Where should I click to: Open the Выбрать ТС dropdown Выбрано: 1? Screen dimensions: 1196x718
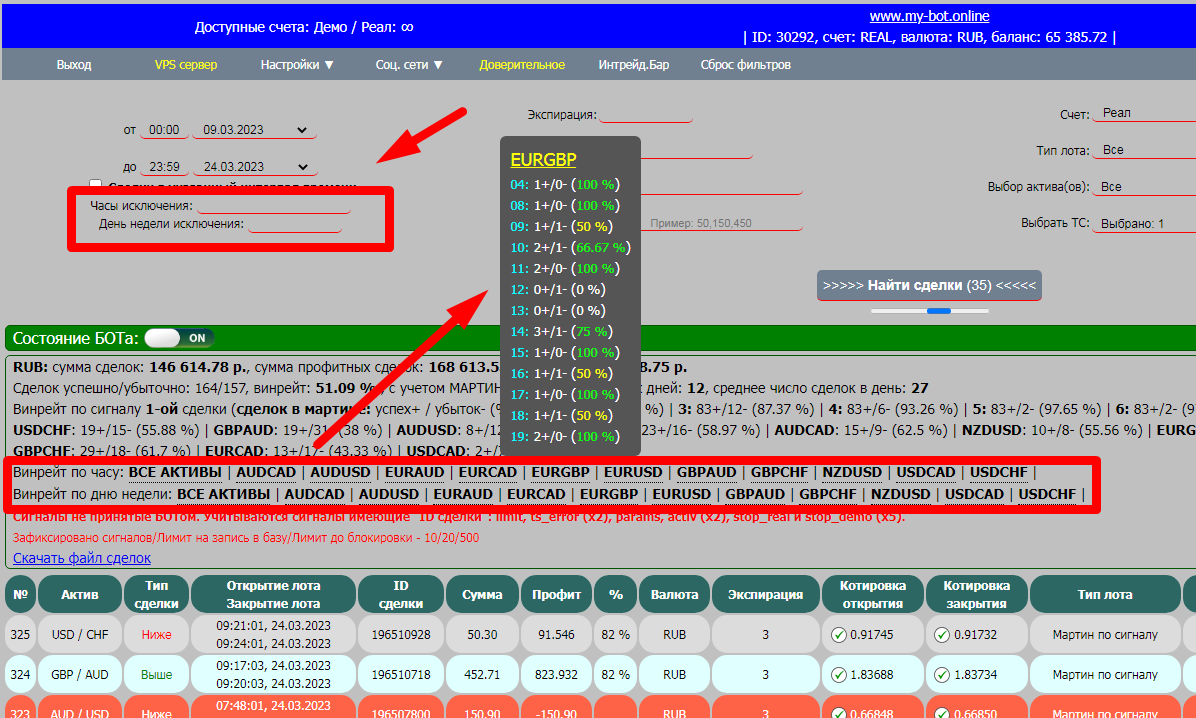click(x=1144, y=224)
